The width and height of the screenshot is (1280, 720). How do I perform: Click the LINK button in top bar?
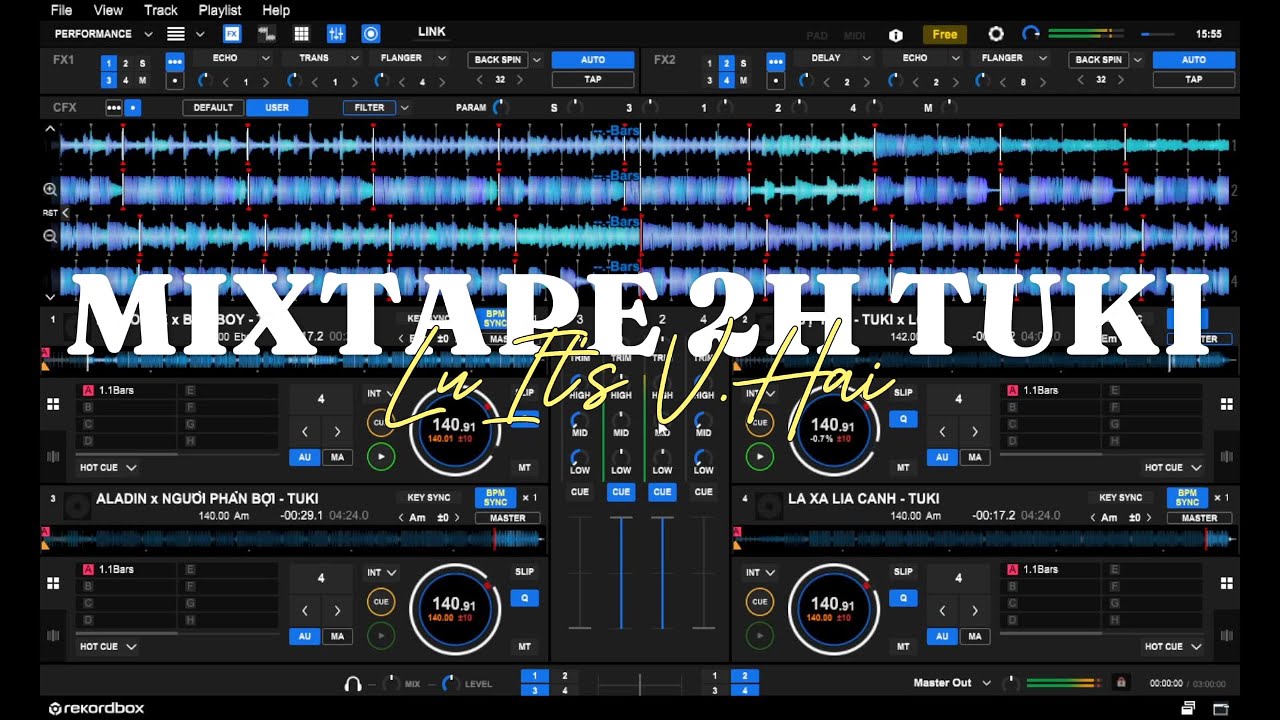pos(432,32)
